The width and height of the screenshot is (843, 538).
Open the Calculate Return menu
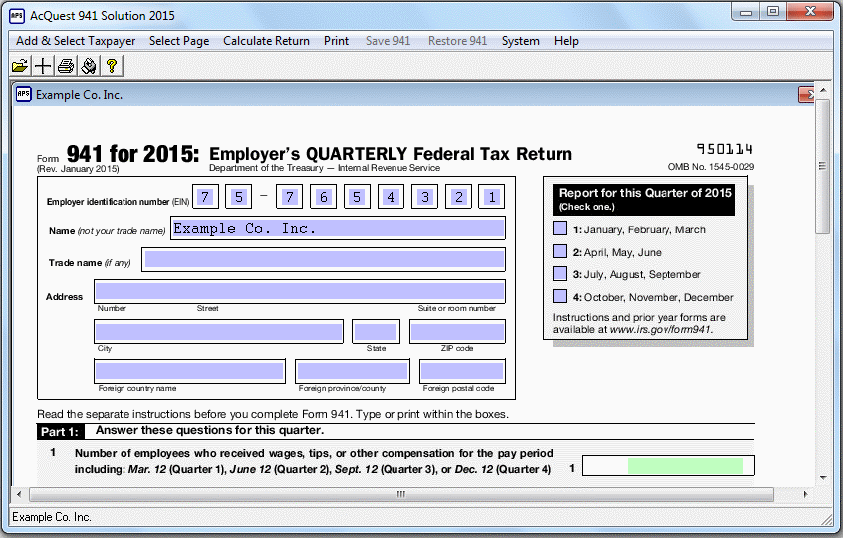click(x=266, y=41)
